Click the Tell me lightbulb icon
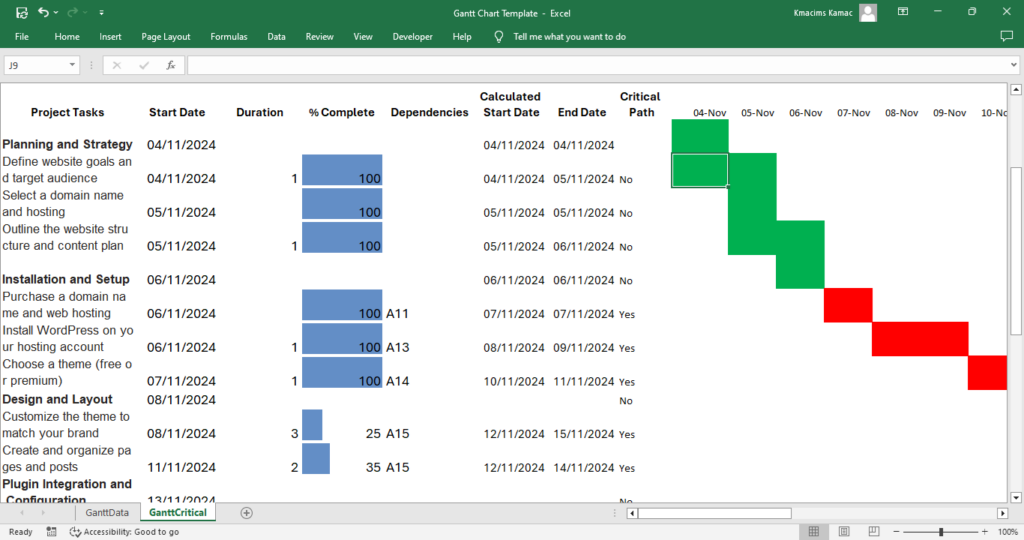 pyautogui.click(x=498, y=37)
